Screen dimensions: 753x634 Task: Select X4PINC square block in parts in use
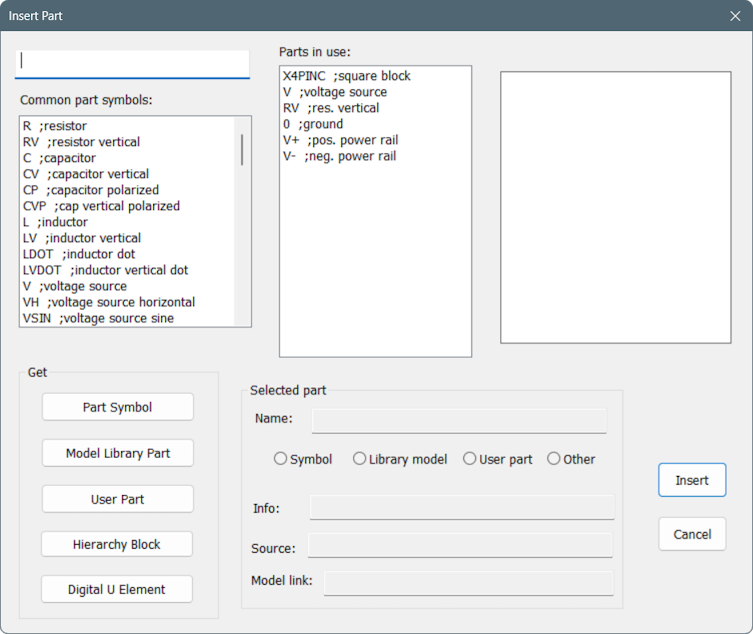coord(375,76)
